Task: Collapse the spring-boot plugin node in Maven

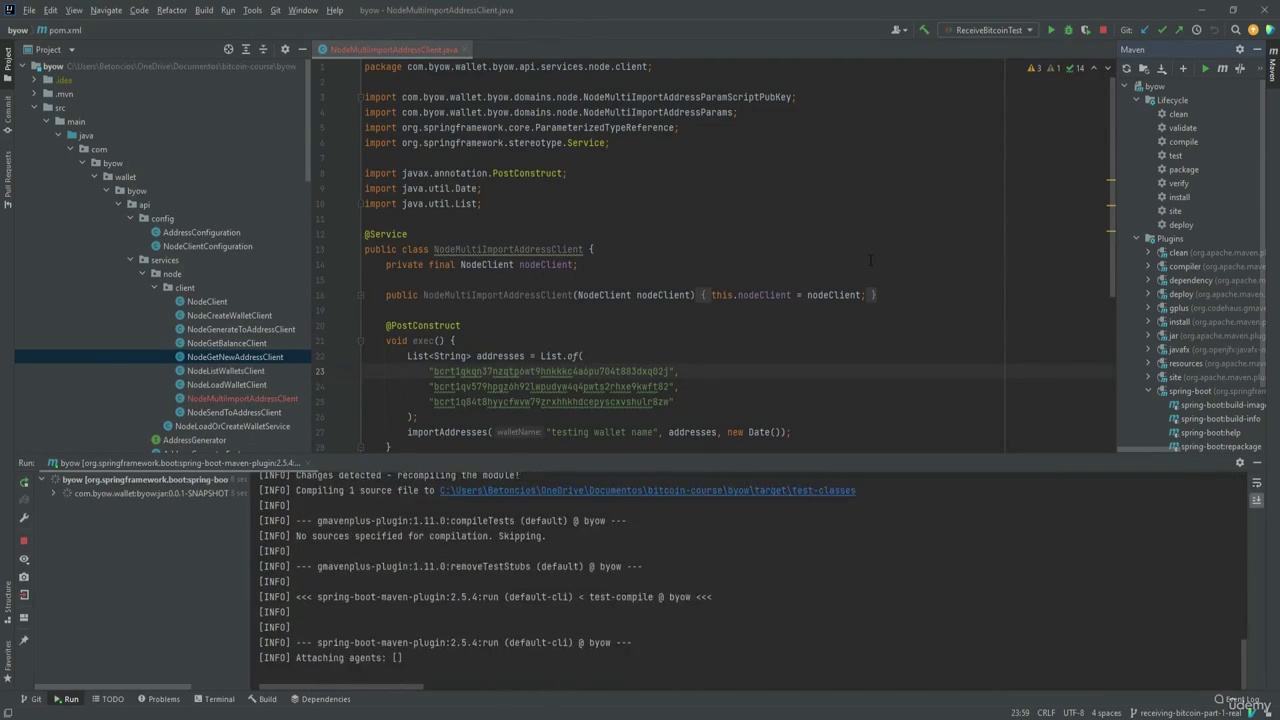Action: point(1148,391)
